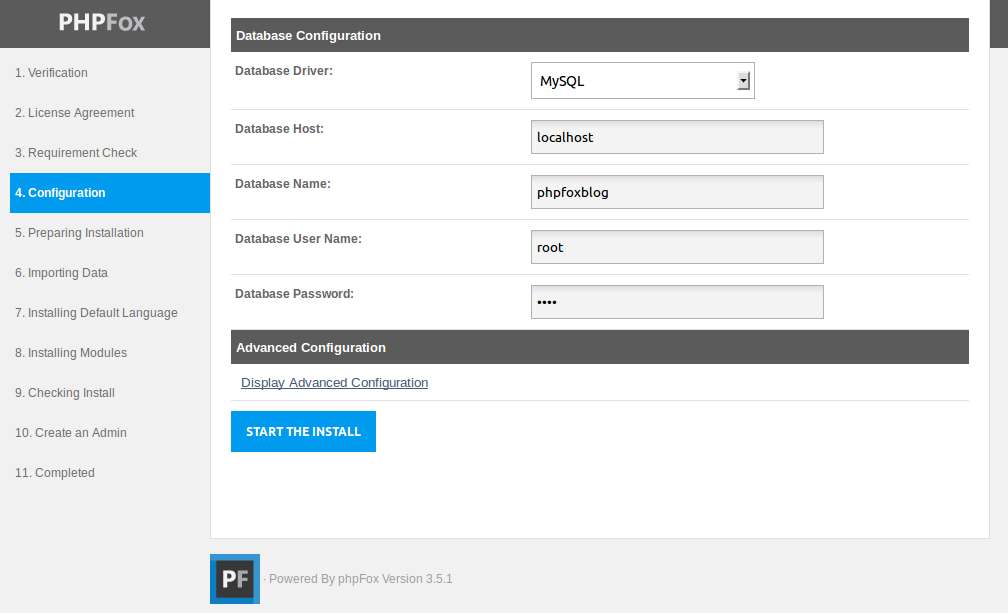Click the Database Host input field
Image resolution: width=1008 pixels, height=613 pixels.
pos(677,137)
